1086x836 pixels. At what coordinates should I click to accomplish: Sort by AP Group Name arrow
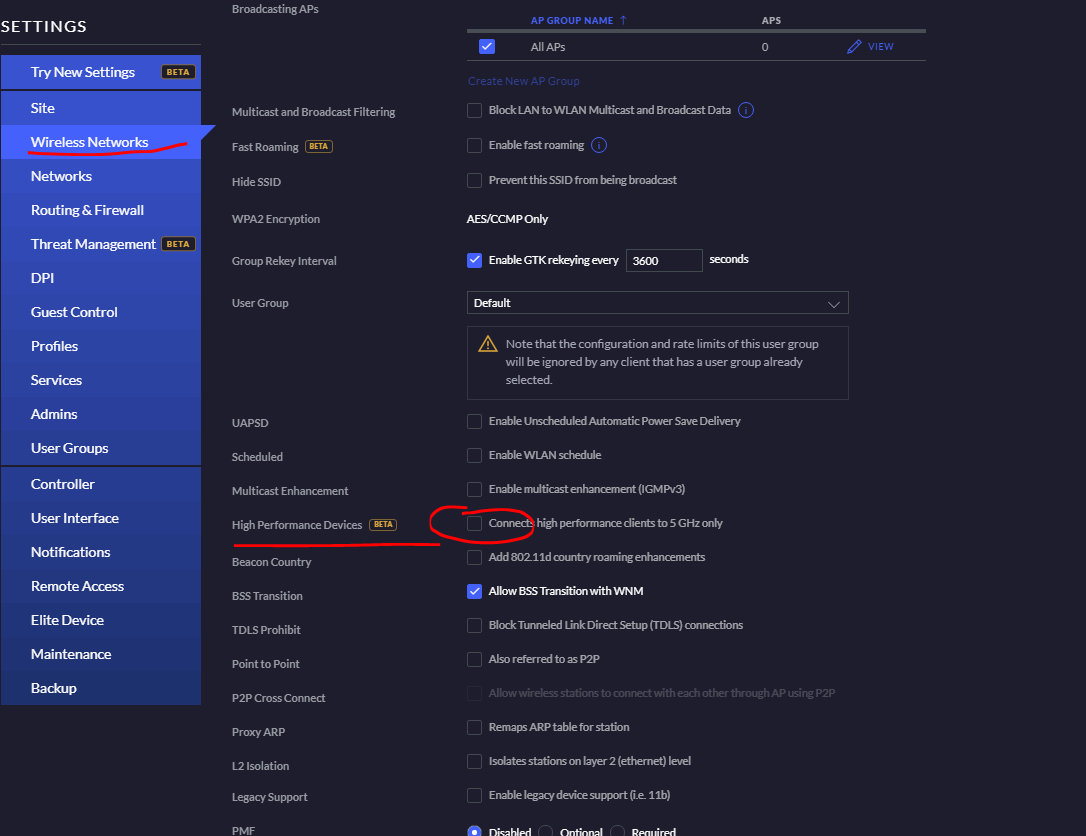[624, 20]
